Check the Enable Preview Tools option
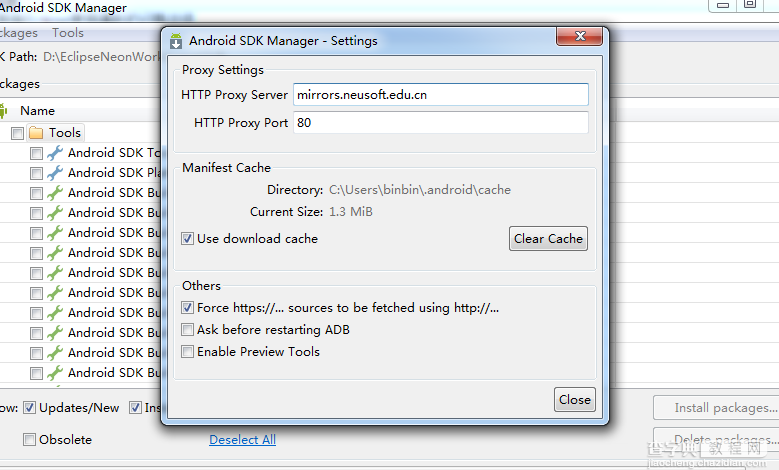The height and width of the screenshot is (470, 779). click(x=187, y=352)
